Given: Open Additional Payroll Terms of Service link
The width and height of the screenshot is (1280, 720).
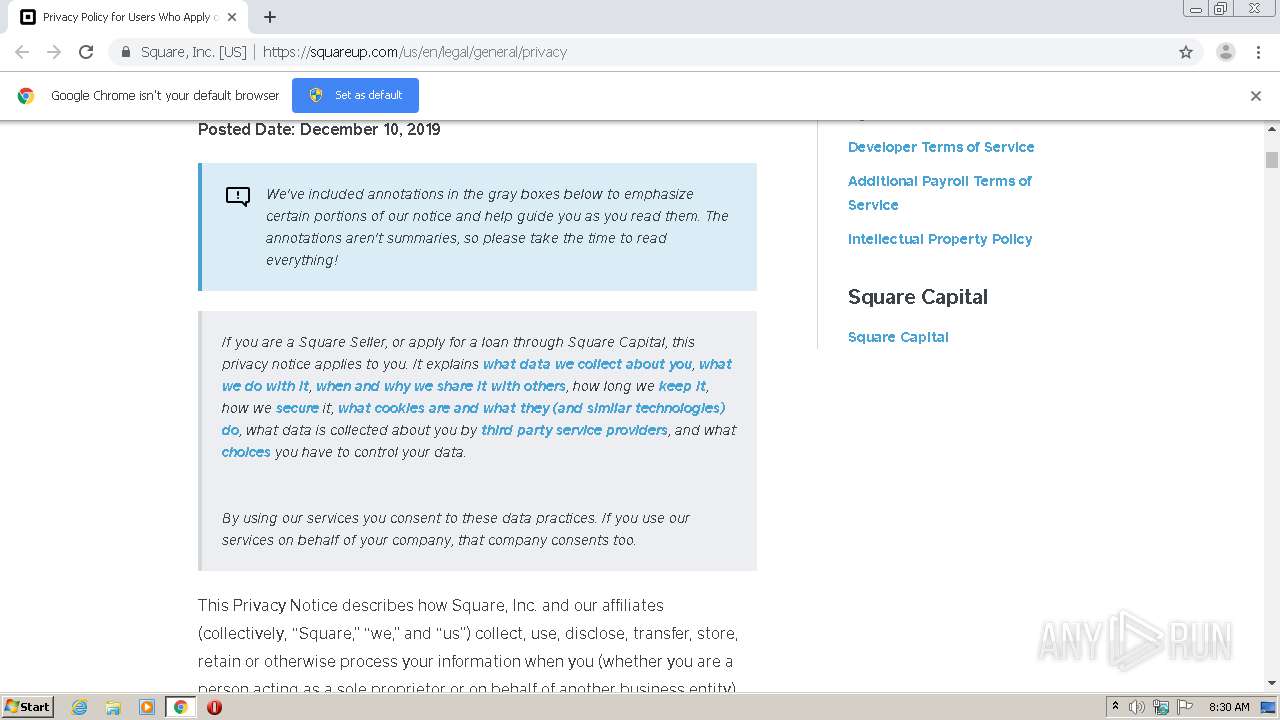Looking at the screenshot, I should 940,193.
